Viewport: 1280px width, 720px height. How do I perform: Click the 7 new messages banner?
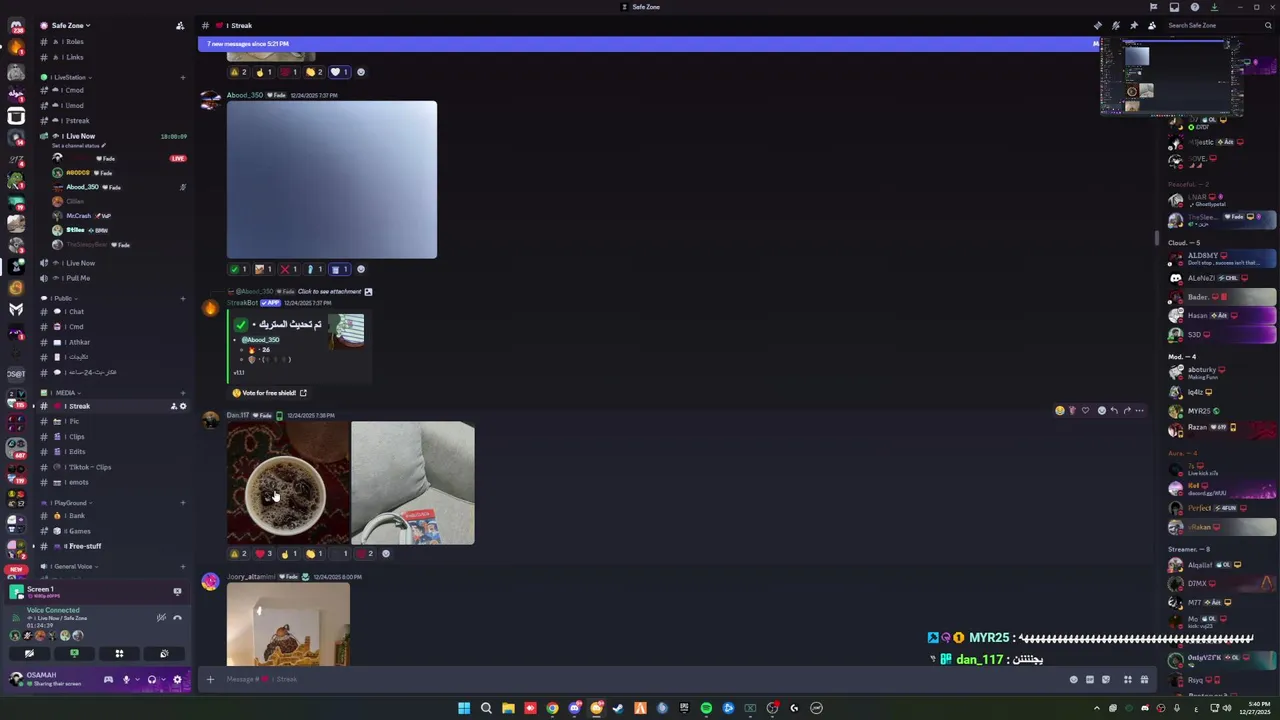tap(650, 44)
